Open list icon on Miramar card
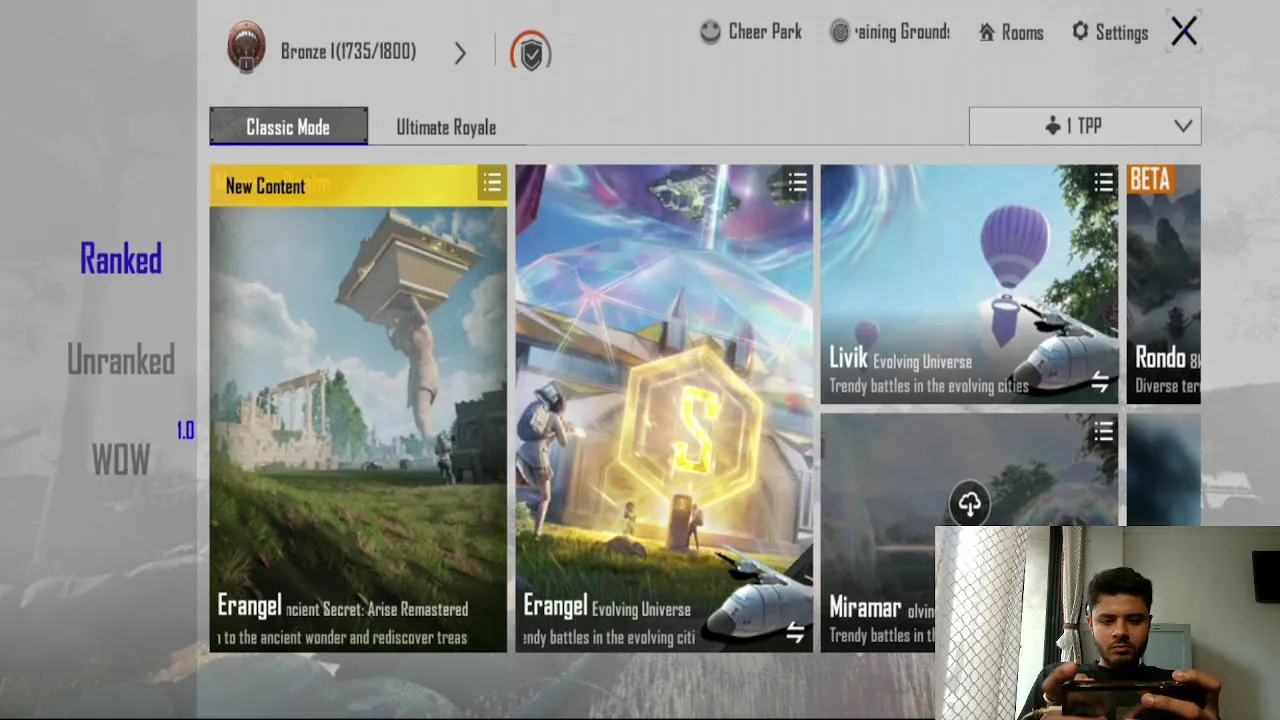This screenshot has width=1280, height=720. point(1103,432)
